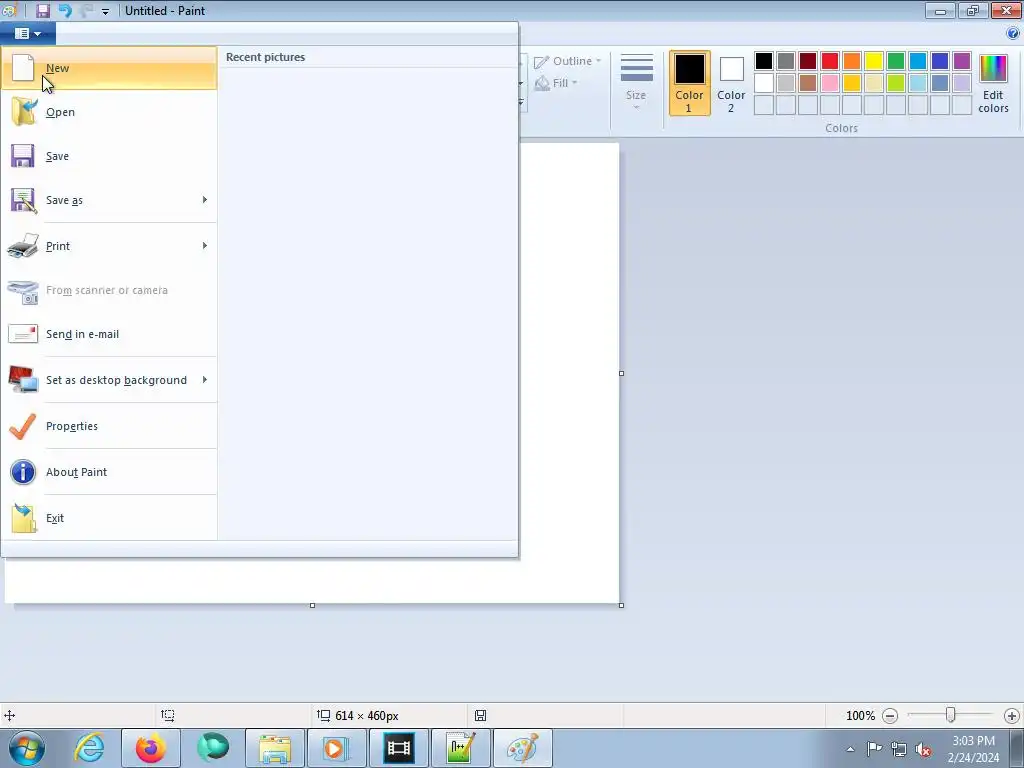Click the 100% zoom level text
1024x768 pixels.
(x=860, y=716)
